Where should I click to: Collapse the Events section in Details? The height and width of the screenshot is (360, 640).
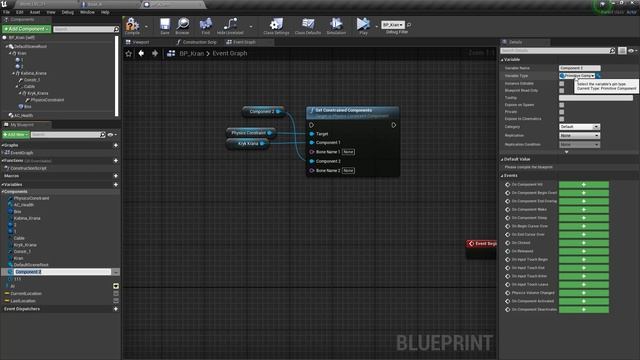click(502, 176)
